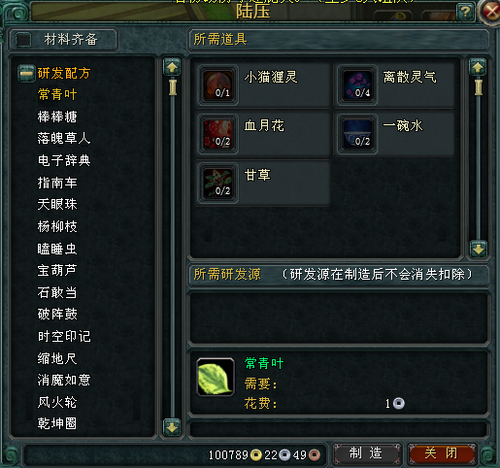
Task: Choose 风火轮 from the recipe list
Action: tap(57, 402)
